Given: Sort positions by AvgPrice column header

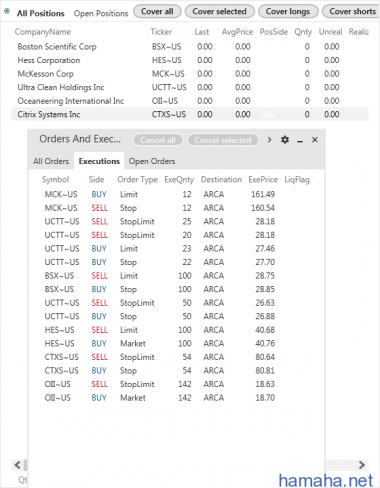Looking at the screenshot, I should click(237, 32).
